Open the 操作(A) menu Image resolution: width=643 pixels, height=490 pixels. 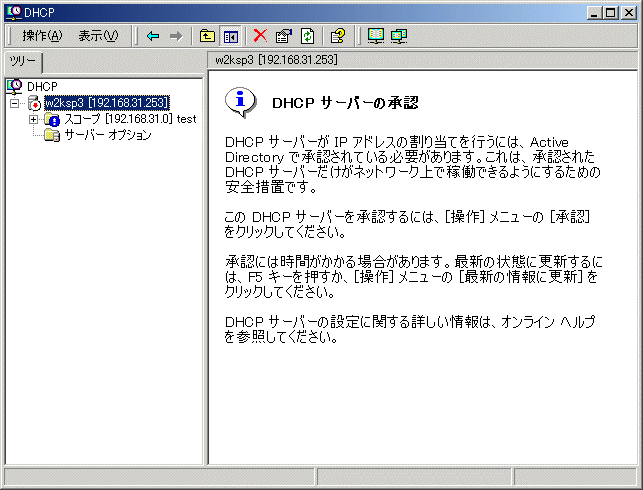(42, 36)
